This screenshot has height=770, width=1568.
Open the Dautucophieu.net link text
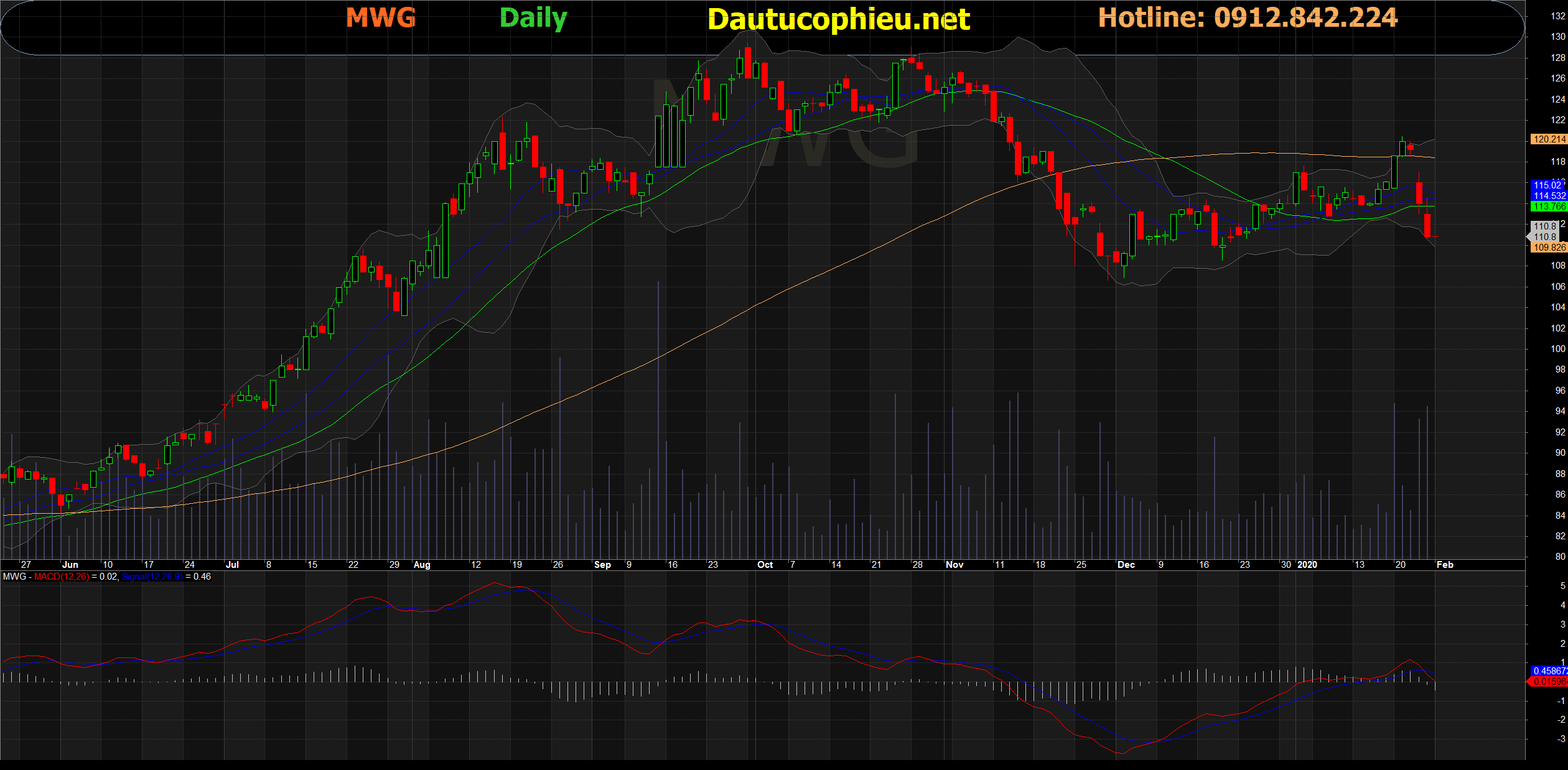coord(839,19)
